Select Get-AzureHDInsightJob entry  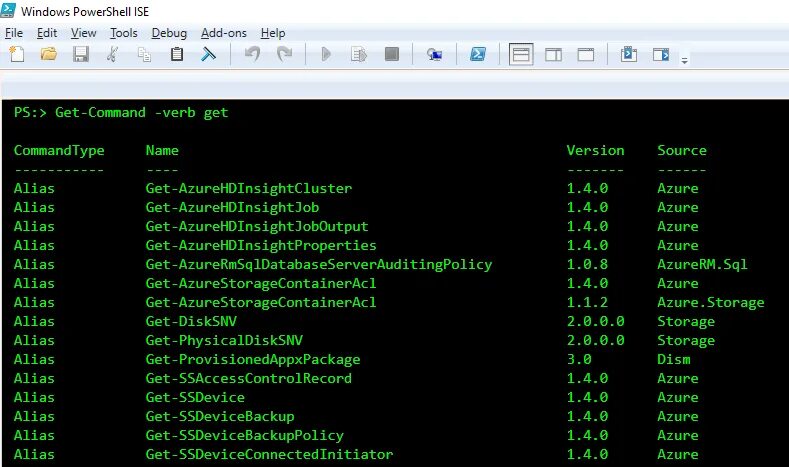pyautogui.click(x=232, y=207)
